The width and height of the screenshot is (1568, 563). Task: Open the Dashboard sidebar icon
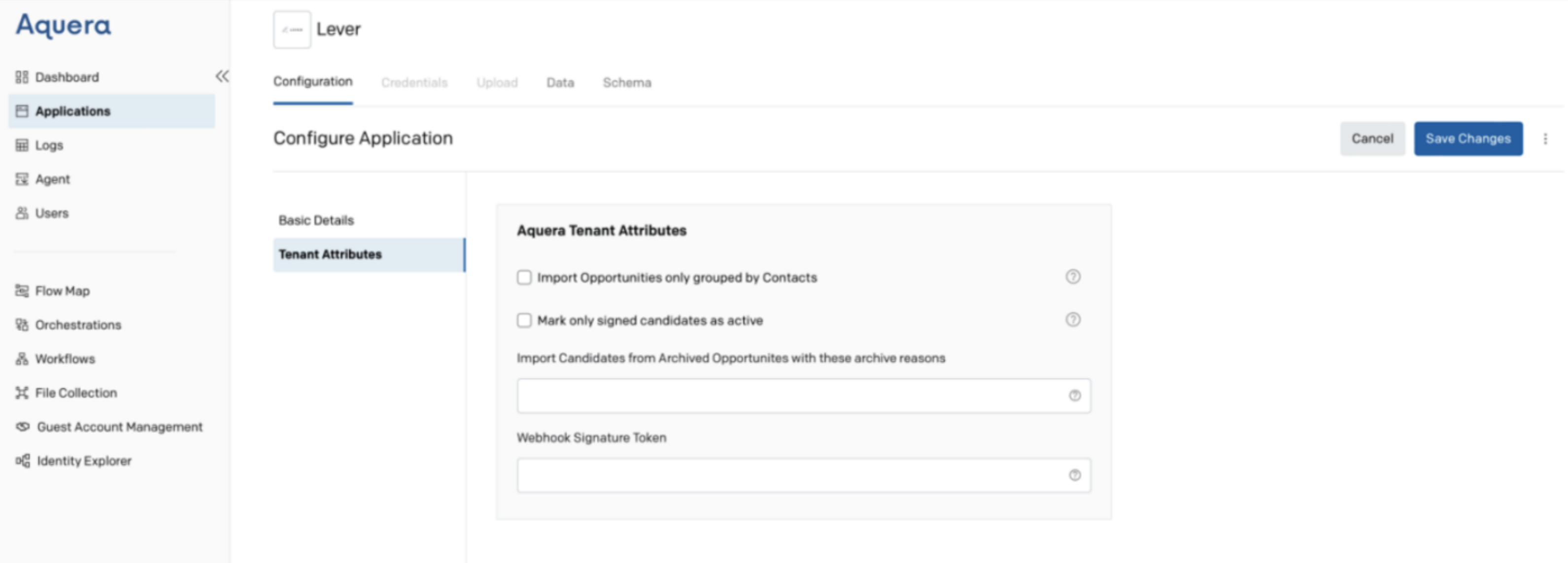[23, 77]
